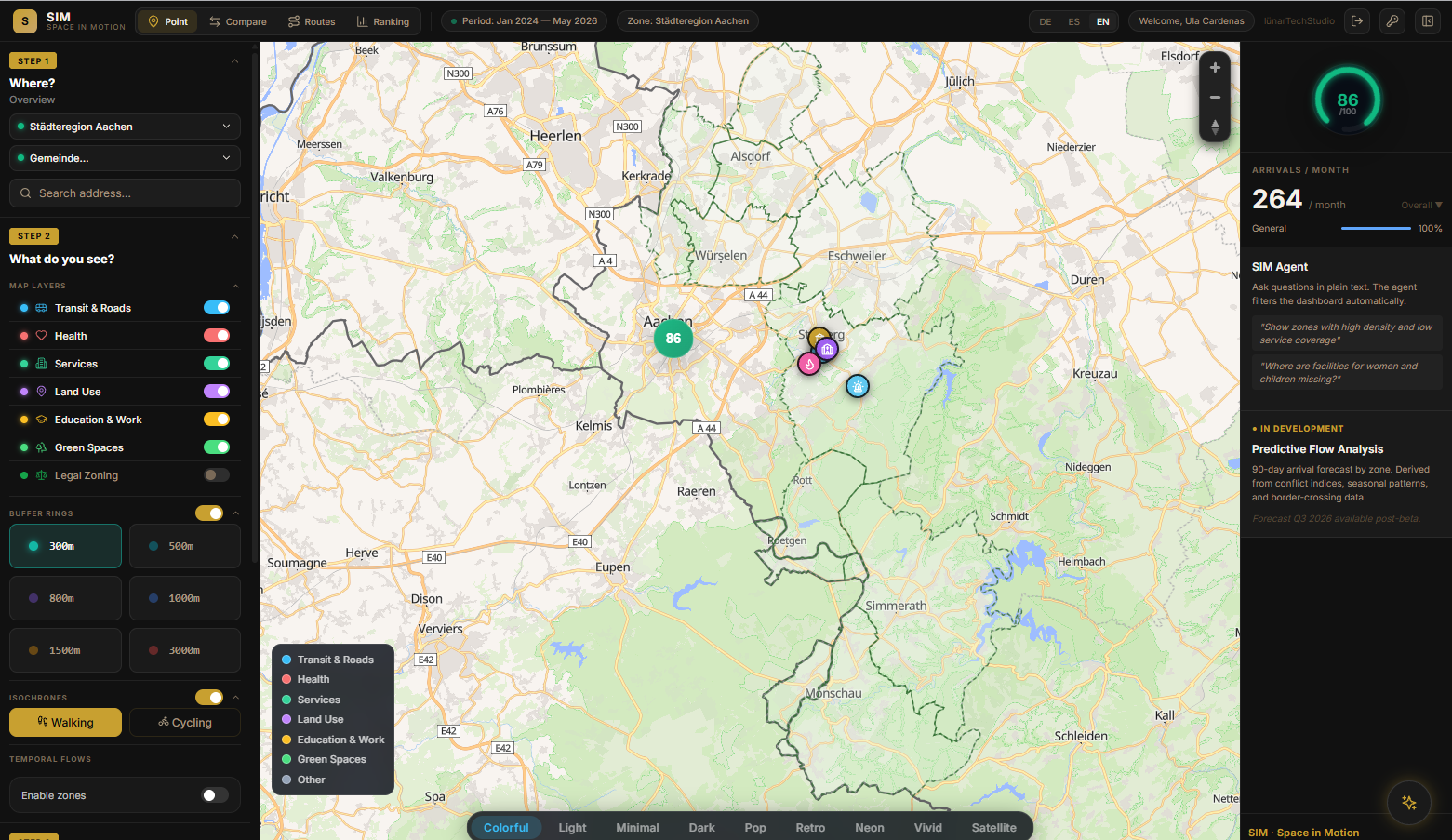This screenshot has height=840, width=1452.
Task: Click the search magnifier icon
Action: 26,193
